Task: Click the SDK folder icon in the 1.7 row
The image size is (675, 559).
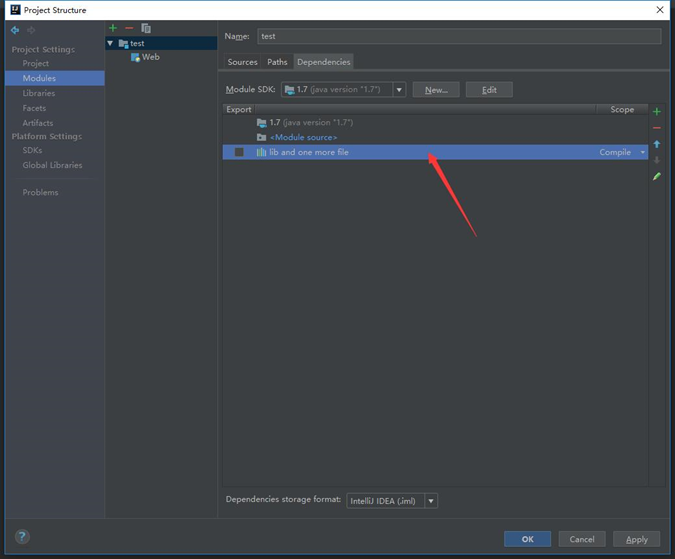Action: click(x=261, y=123)
